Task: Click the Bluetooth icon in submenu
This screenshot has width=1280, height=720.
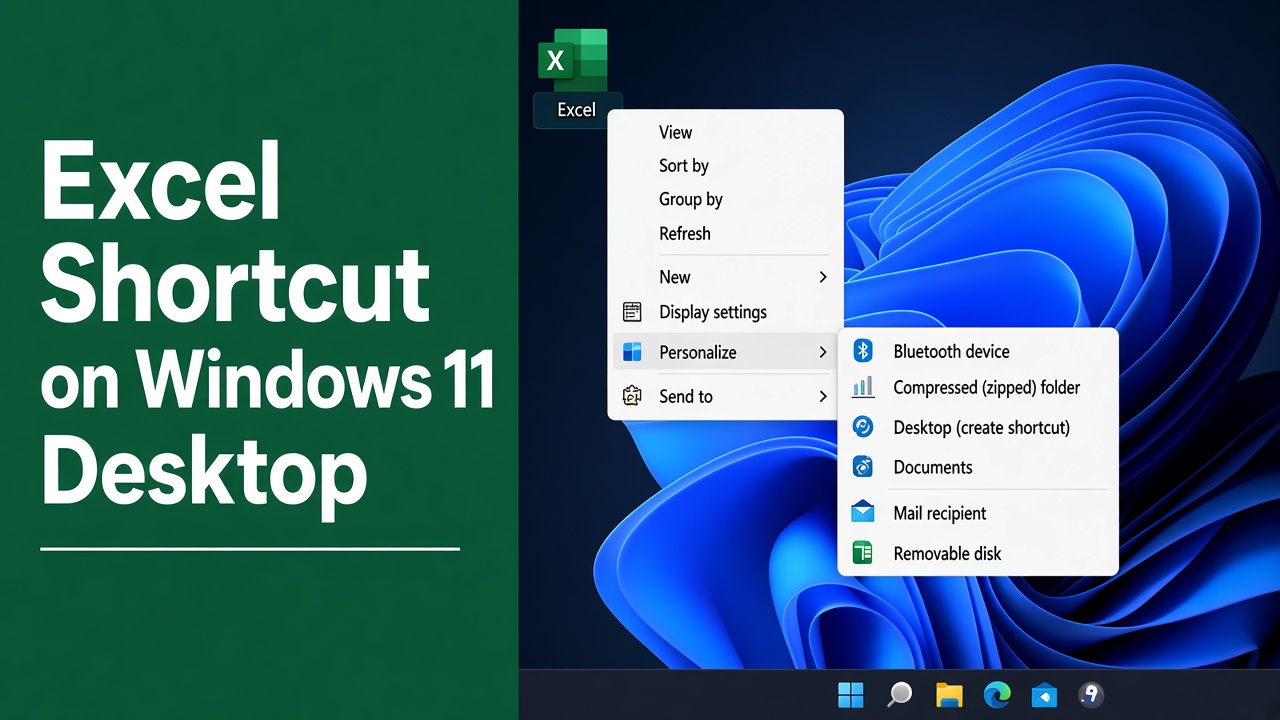Action: coord(862,351)
